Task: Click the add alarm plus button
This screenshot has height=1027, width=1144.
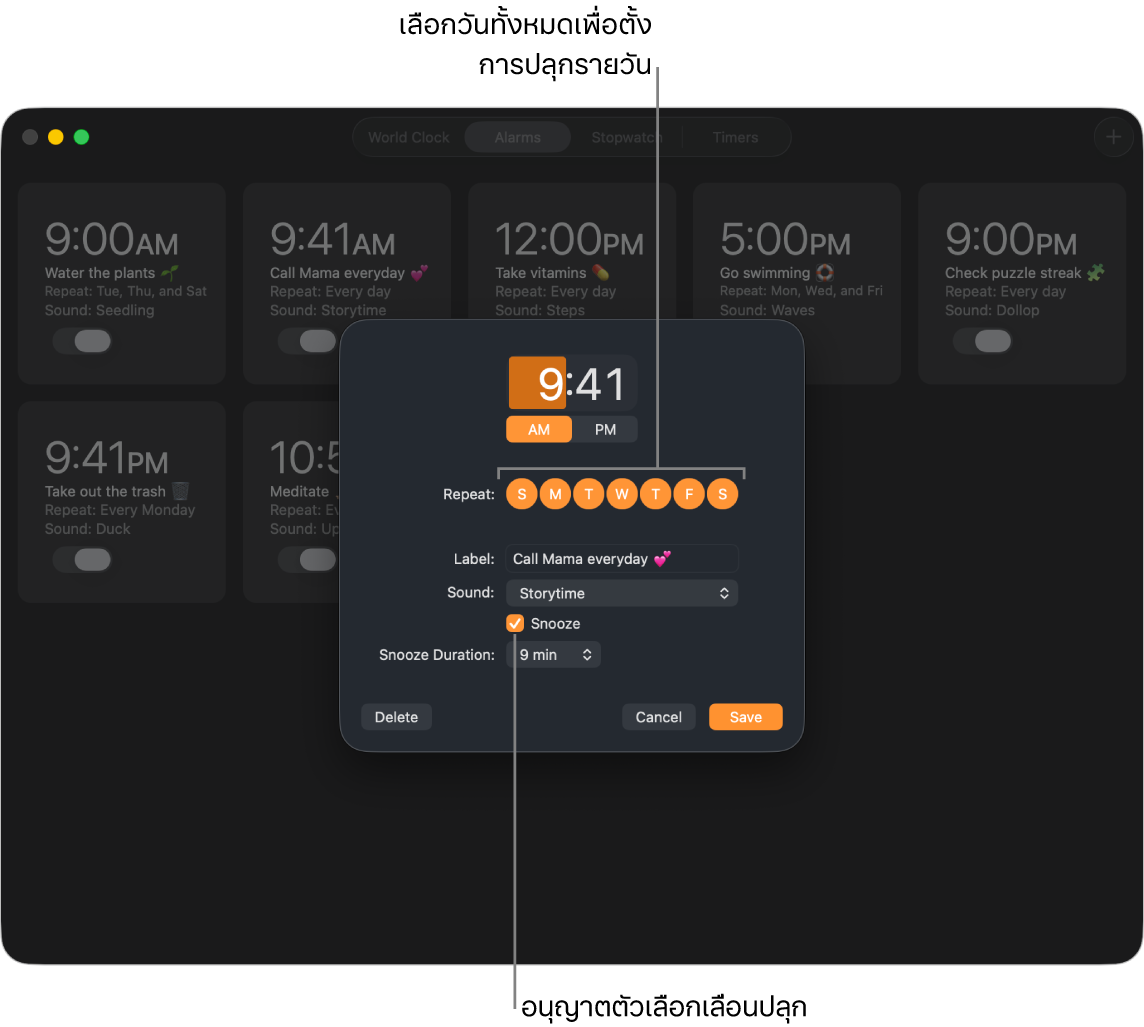Action: point(1113,137)
